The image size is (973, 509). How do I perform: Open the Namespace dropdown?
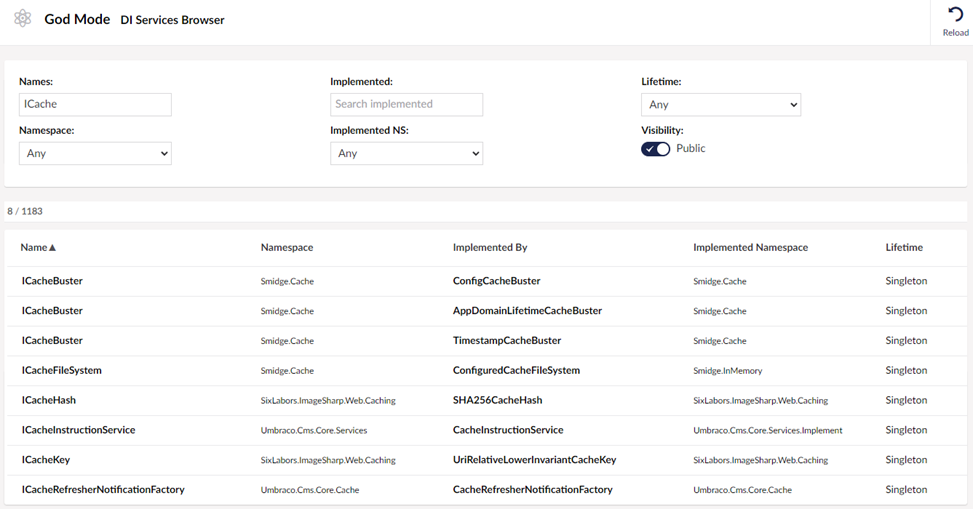pyautogui.click(x=95, y=153)
